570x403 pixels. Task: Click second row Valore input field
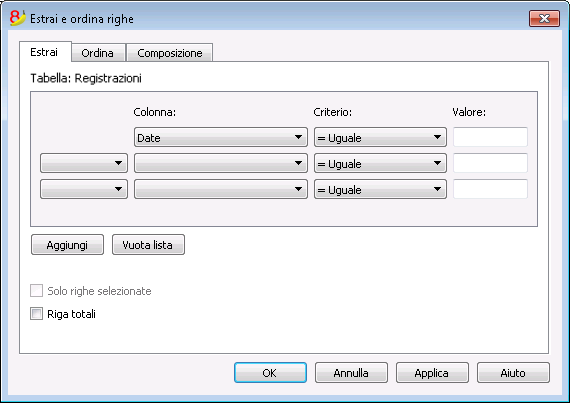click(490, 163)
